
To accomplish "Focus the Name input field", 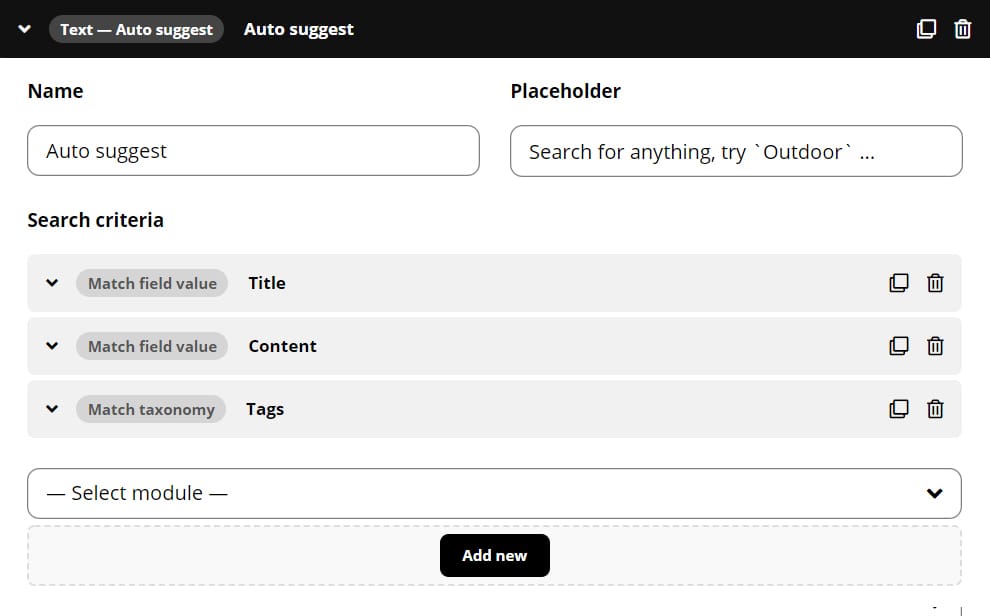I will click(x=253, y=151).
